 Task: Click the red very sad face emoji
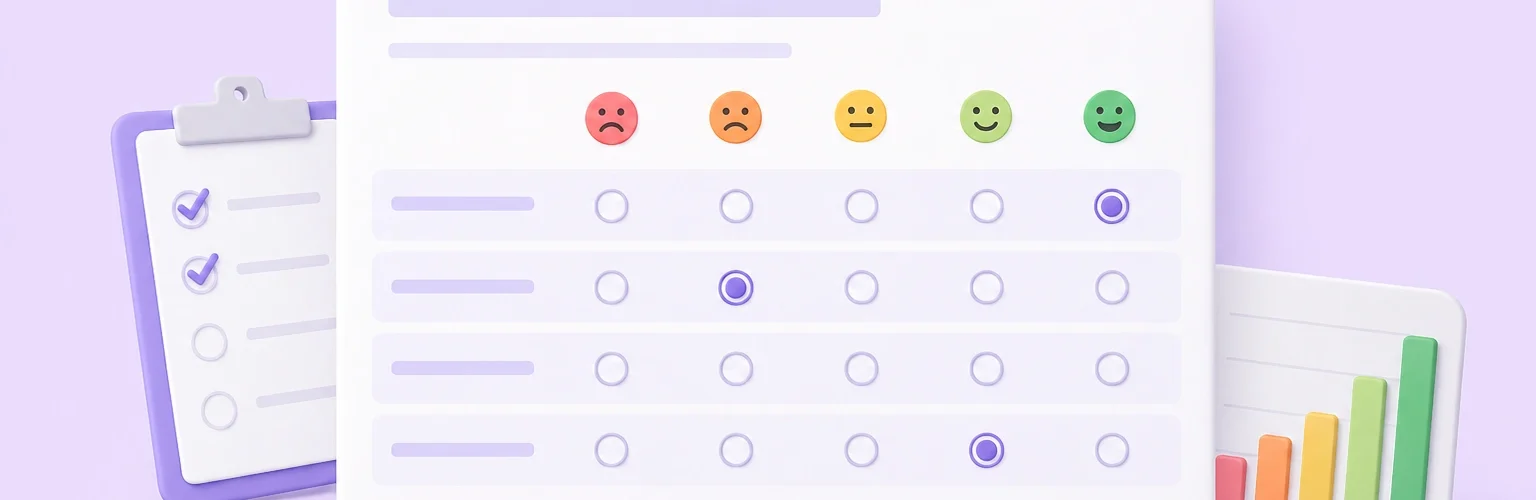pos(611,118)
